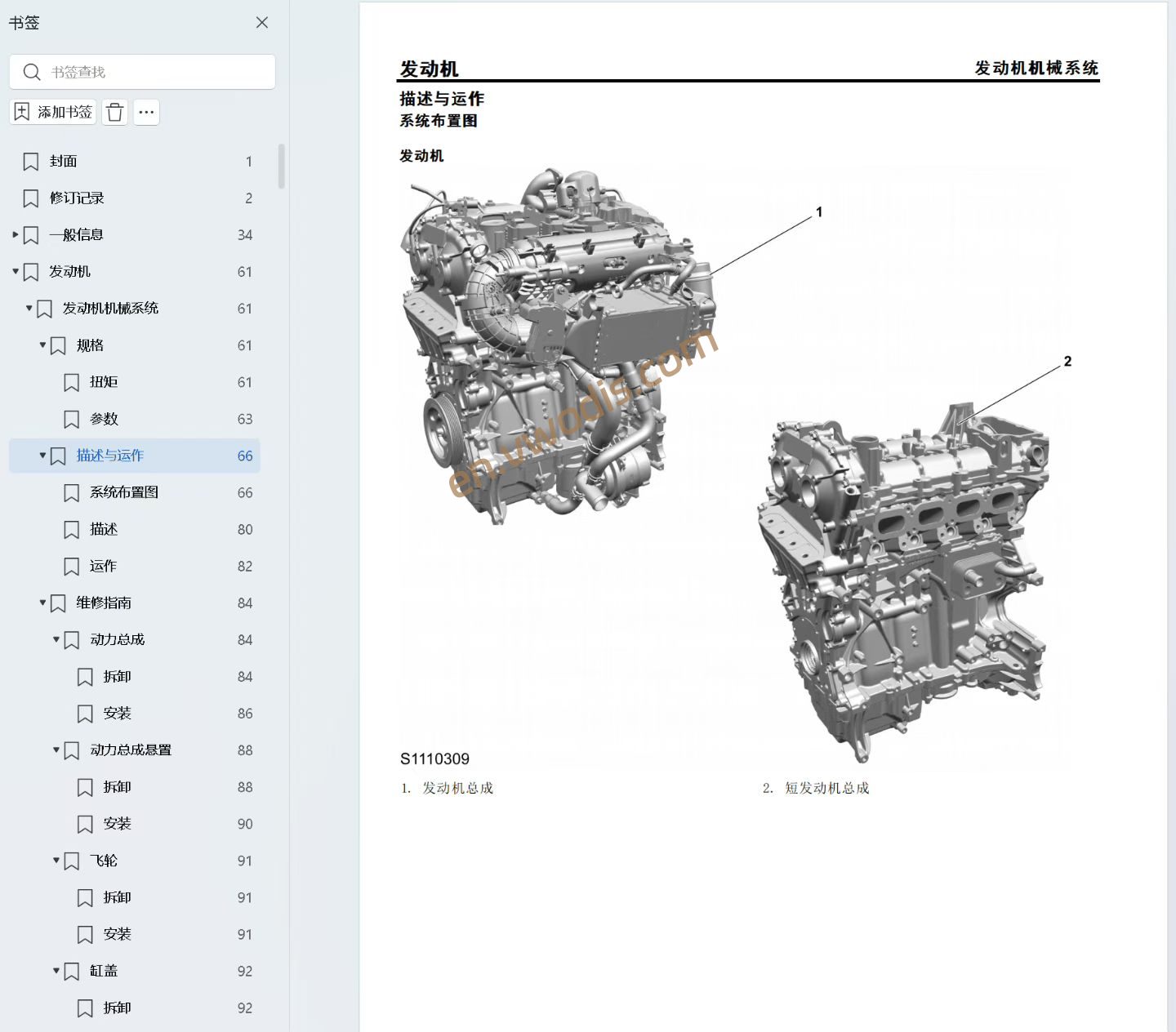
Task: Click the bookmark icon beside 参数
Action: pyautogui.click(x=72, y=419)
